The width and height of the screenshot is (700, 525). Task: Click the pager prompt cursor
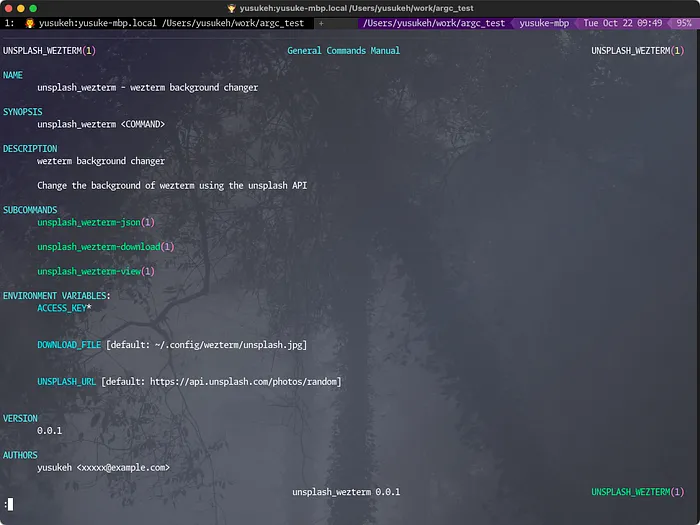pos(10,504)
